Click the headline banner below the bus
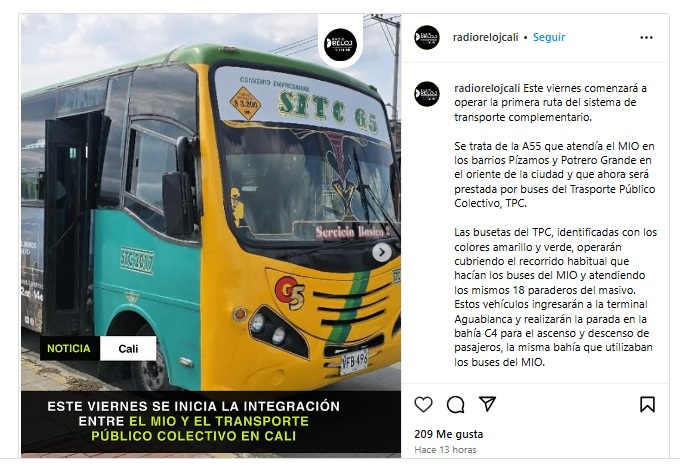Image resolution: width=680 pixels, height=467 pixels. (211, 421)
